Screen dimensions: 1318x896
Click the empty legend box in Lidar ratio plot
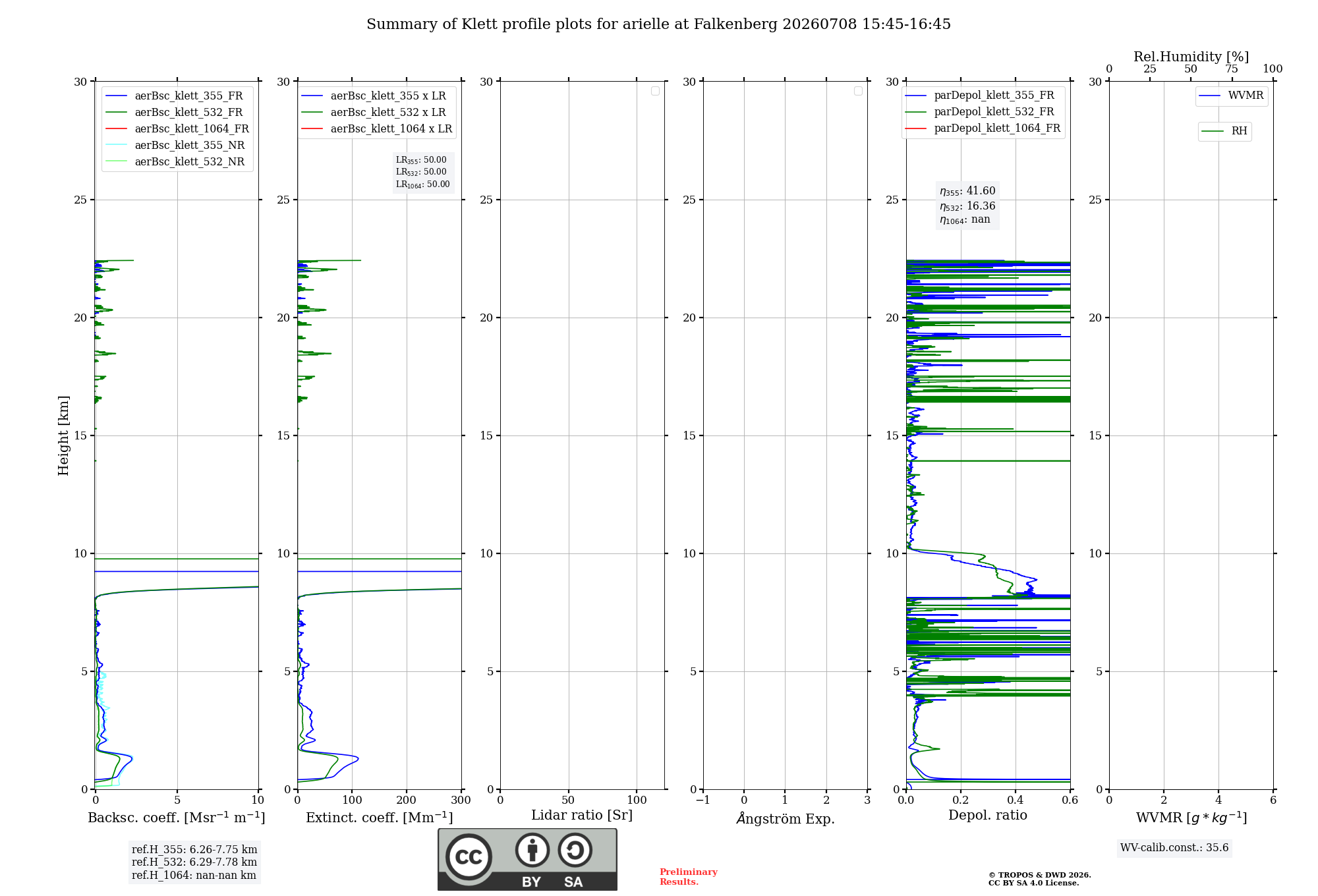655,91
